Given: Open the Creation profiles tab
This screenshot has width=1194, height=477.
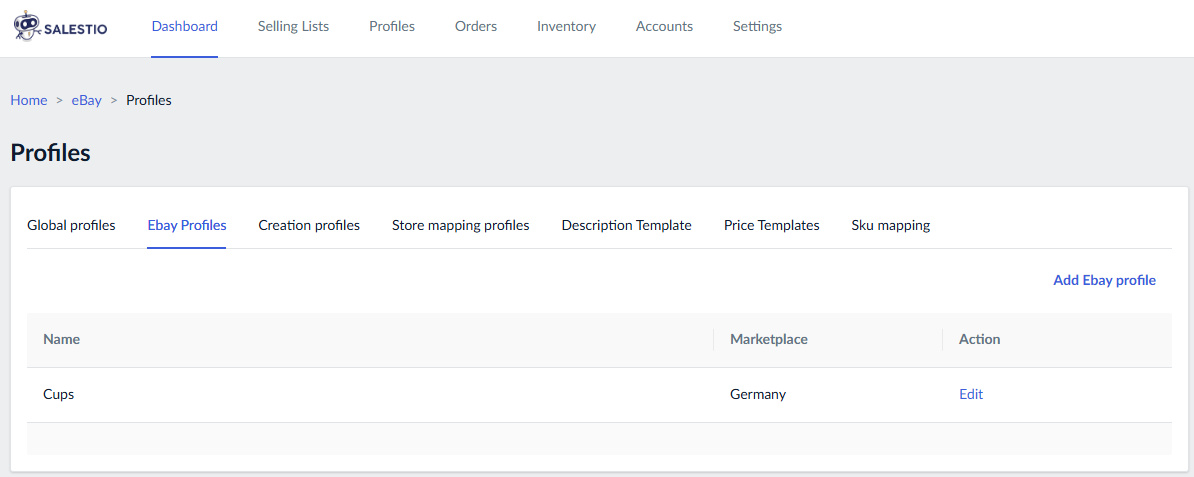Looking at the screenshot, I should coord(309,225).
